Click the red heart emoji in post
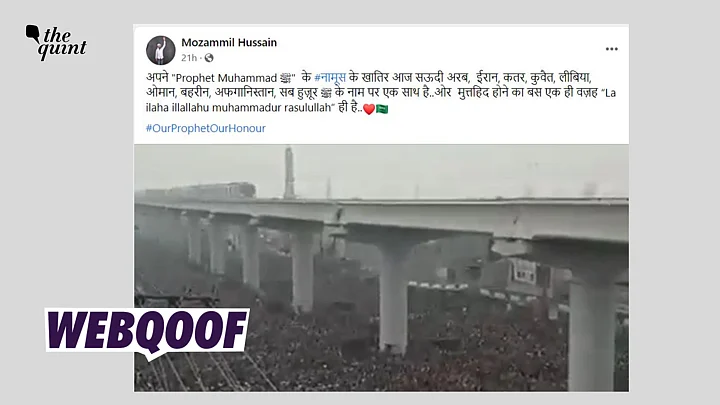This screenshot has height=405, width=720. click(x=369, y=109)
